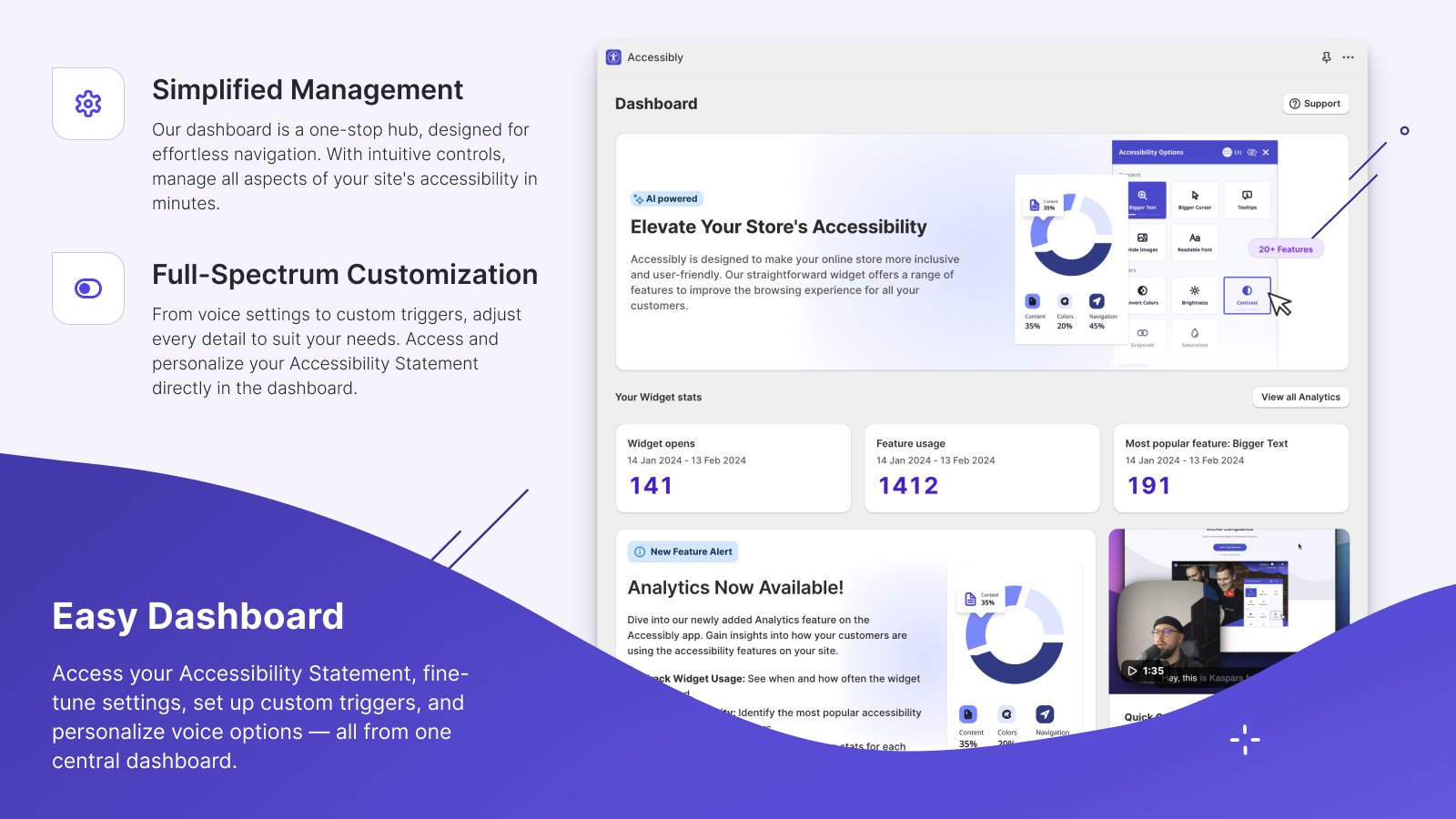Pin the Accessibly app using the pin icon

click(1326, 56)
